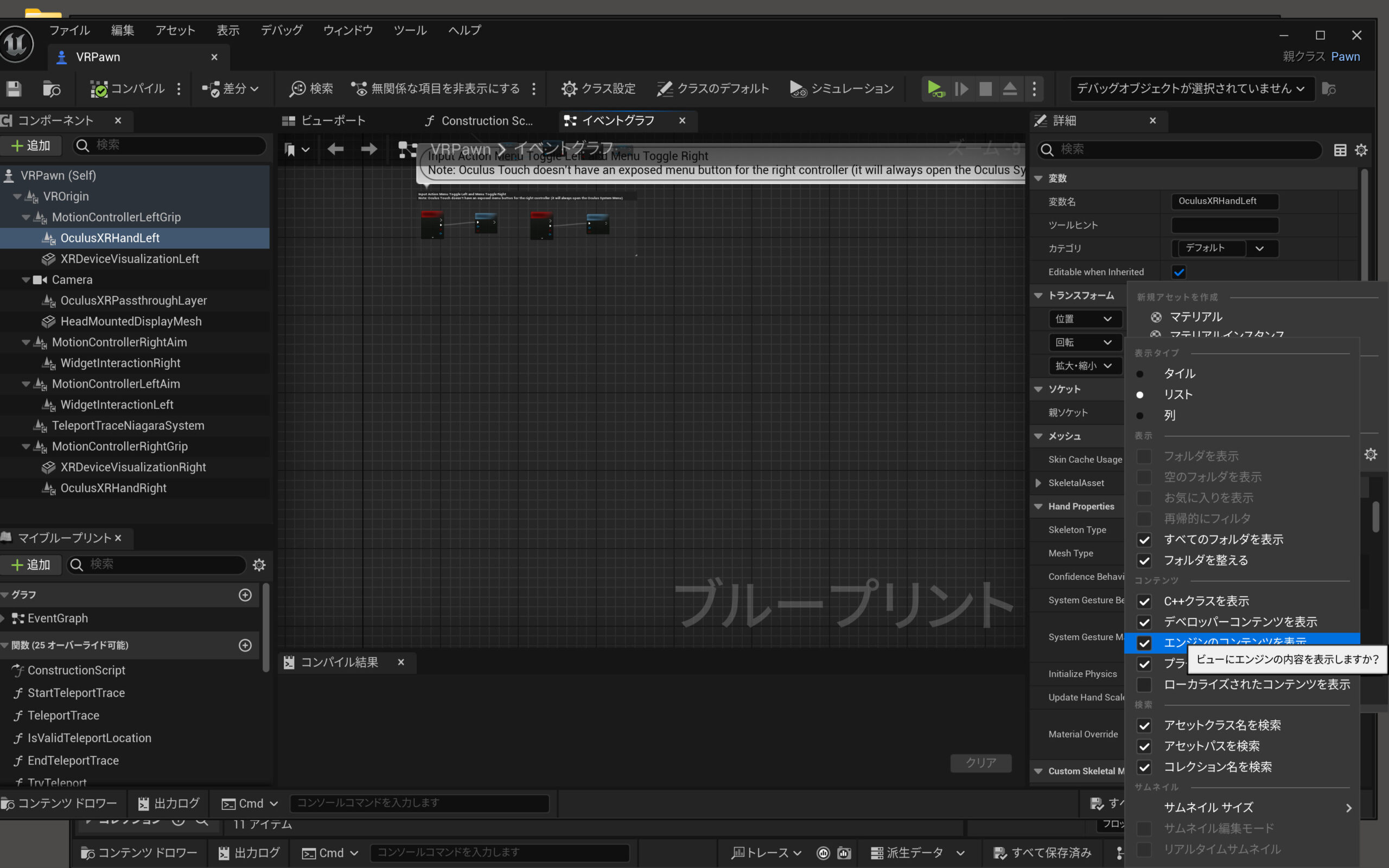The height and width of the screenshot is (868, 1389).
Task: Open the My Blueprint settings gear
Action: click(x=259, y=565)
